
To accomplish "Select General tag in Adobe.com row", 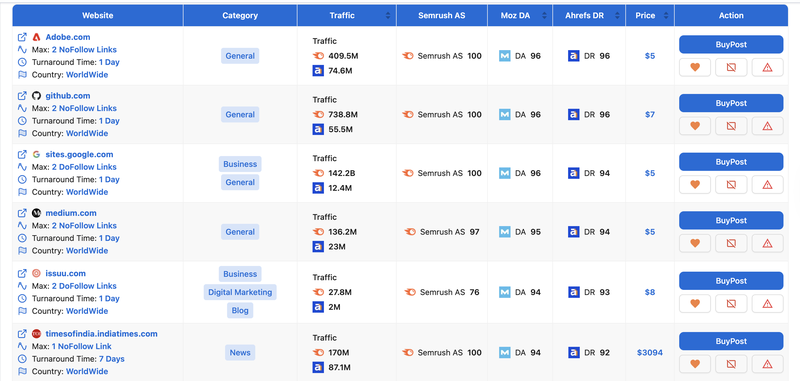I will point(240,56).
